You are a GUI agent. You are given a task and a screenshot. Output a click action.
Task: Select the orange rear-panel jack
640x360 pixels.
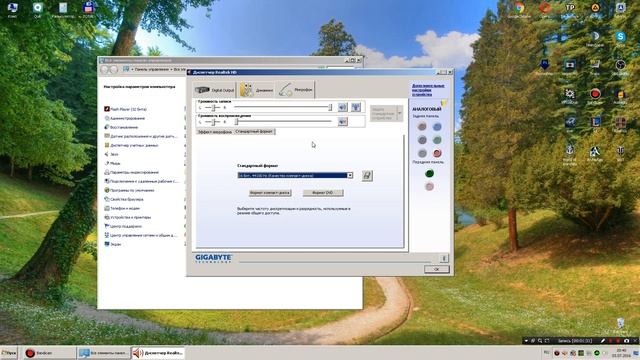point(422,127)
